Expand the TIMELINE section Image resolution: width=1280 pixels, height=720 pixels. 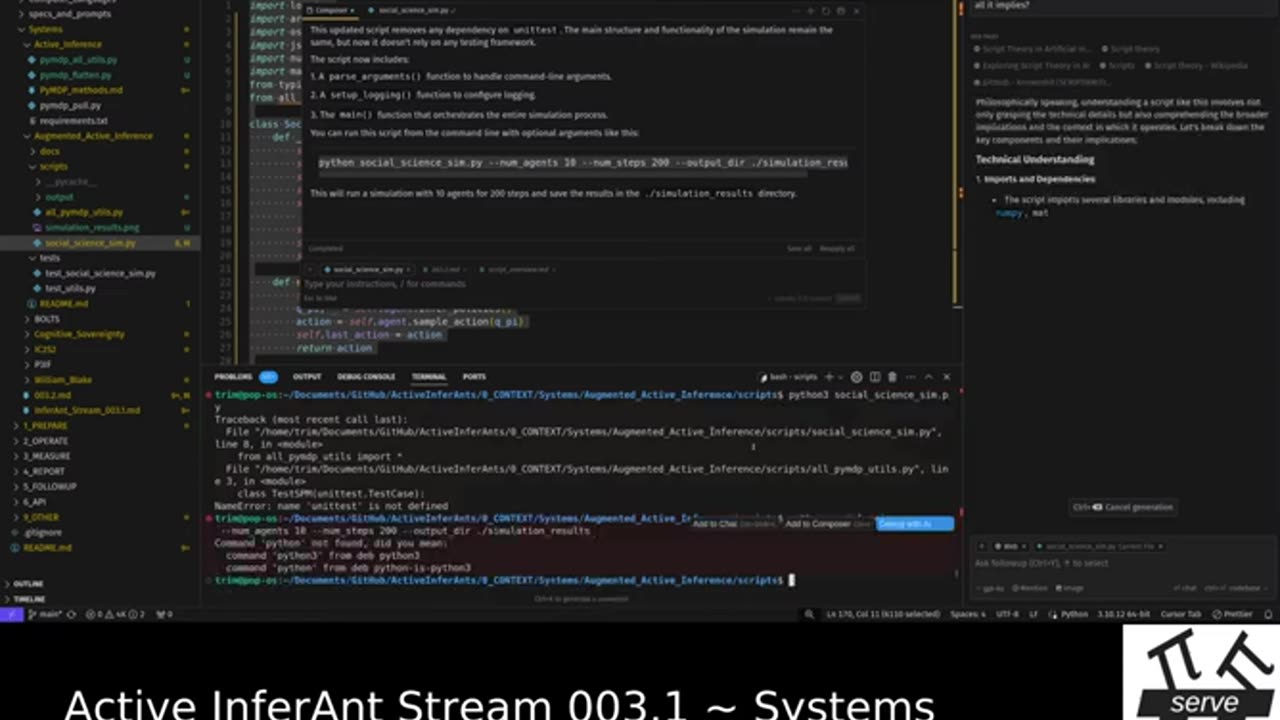[x=29, y=599]
